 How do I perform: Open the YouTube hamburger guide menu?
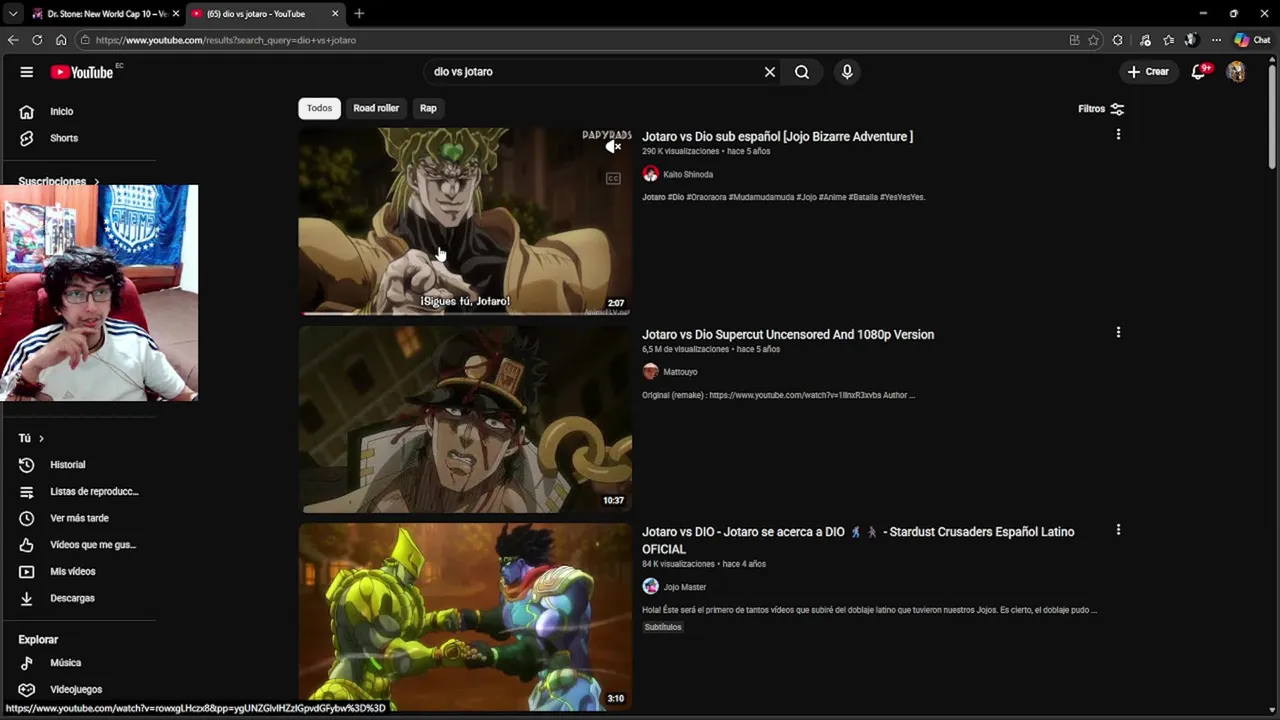tap(27, 72)
